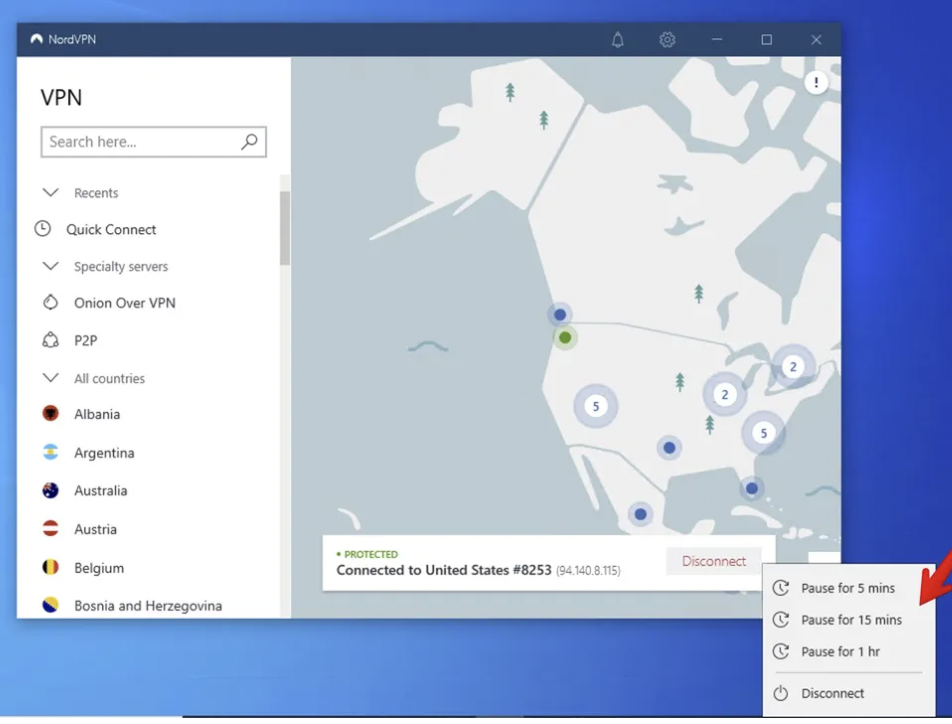Select Disconnect in the popup menu

[x=832, y=693]
